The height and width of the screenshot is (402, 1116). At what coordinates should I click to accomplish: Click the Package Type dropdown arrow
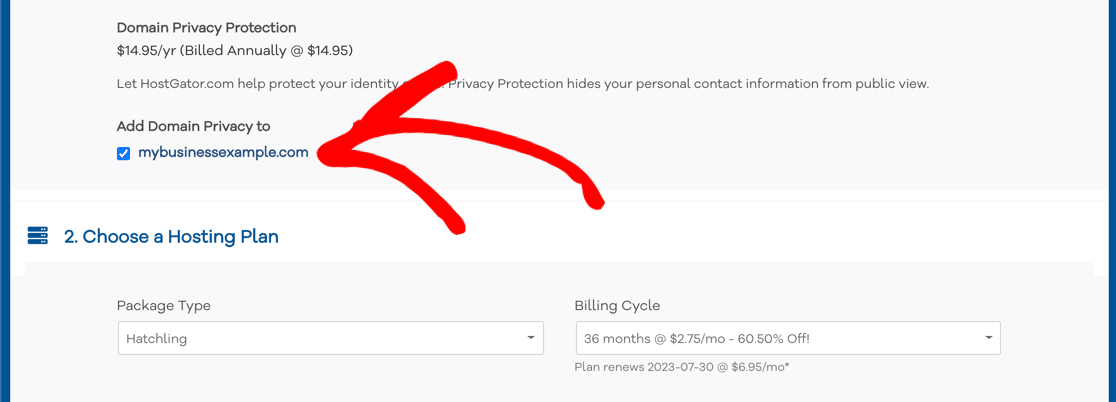530,338
